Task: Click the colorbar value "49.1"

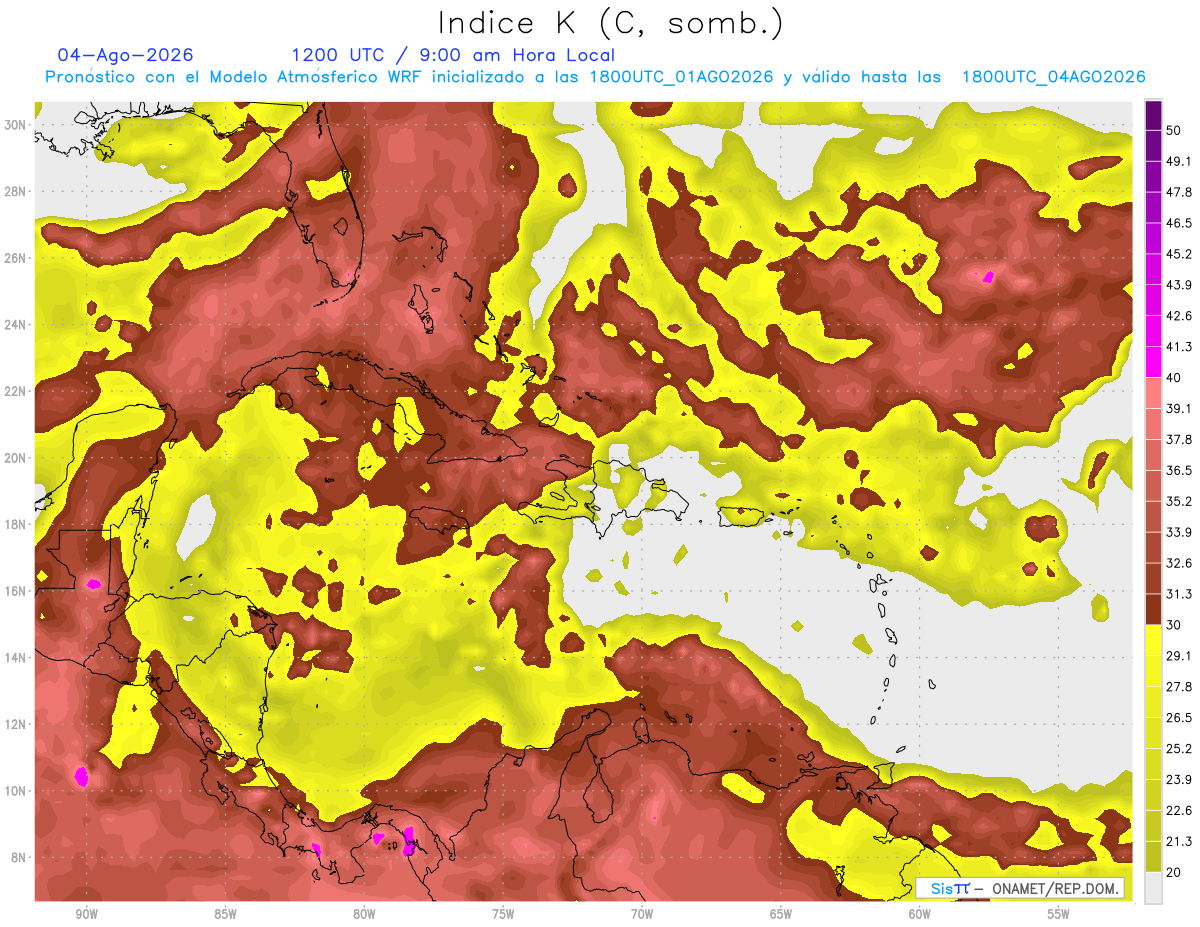Action: pyautogui.click(x=1179, y=161)
